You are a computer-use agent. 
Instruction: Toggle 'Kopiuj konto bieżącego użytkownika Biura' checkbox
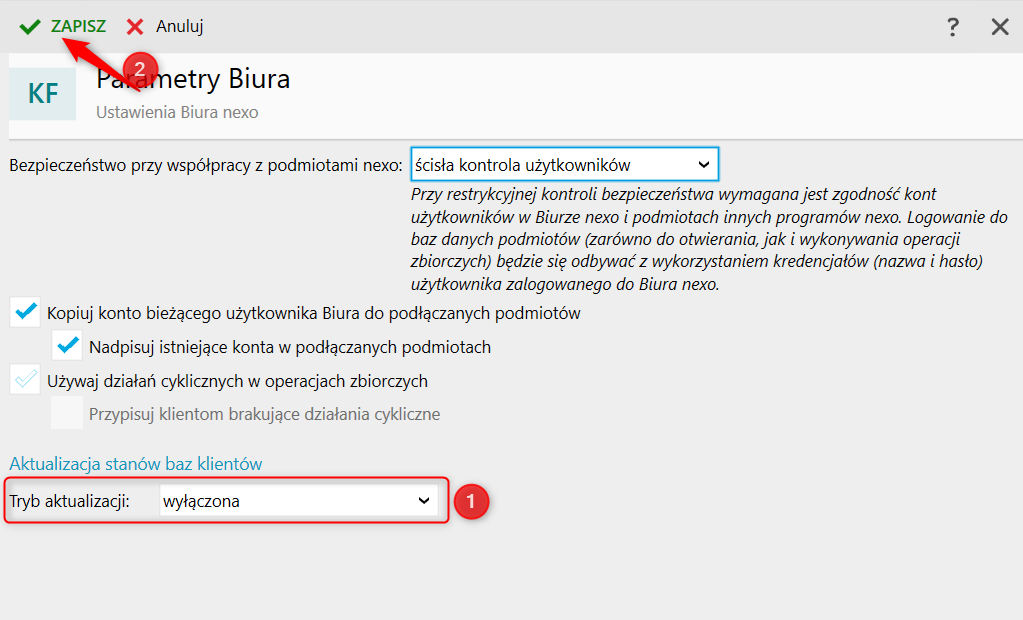(25, 312)
